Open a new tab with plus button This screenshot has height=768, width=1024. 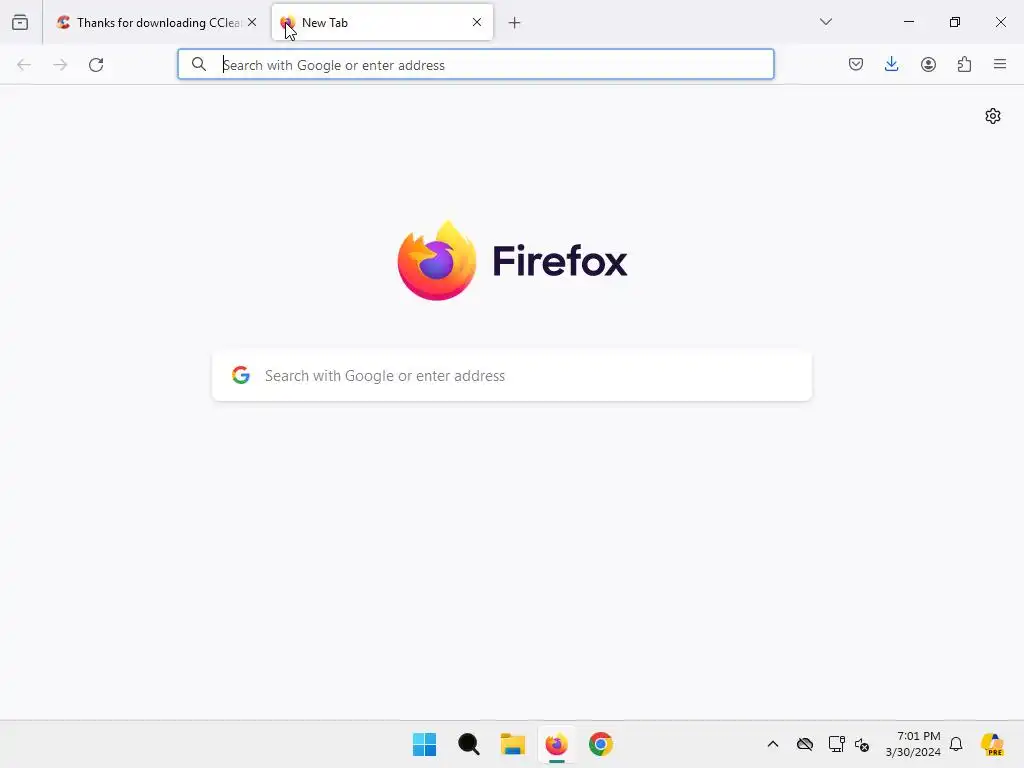coord(515,23)
